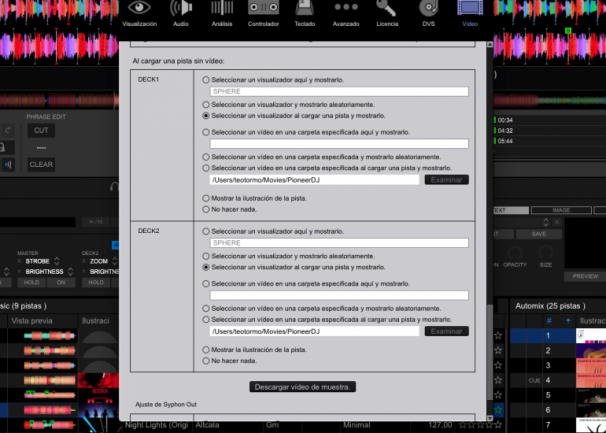Open the Audio preferences tab
The image size is (606, 433).
point(181,14)
